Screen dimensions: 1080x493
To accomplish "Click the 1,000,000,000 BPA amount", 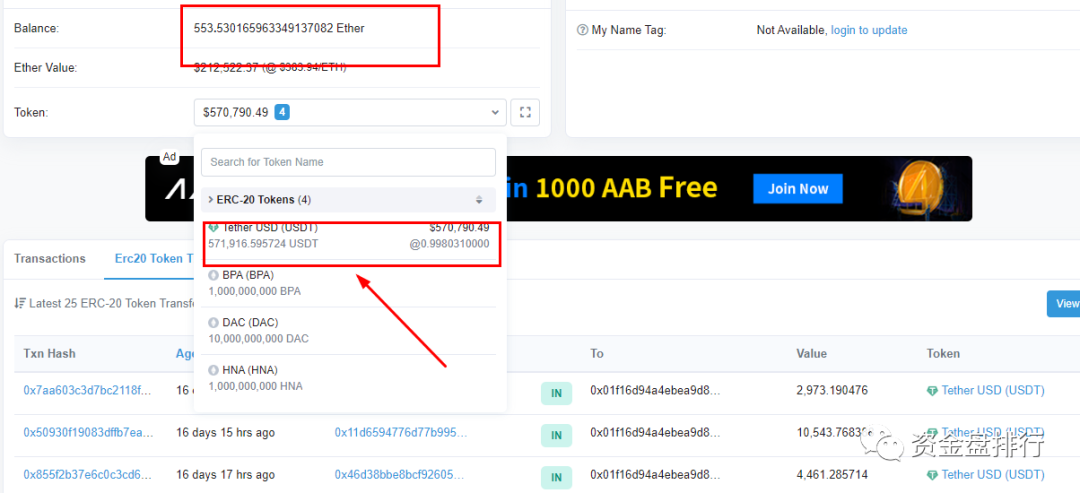I will (255, 291).
